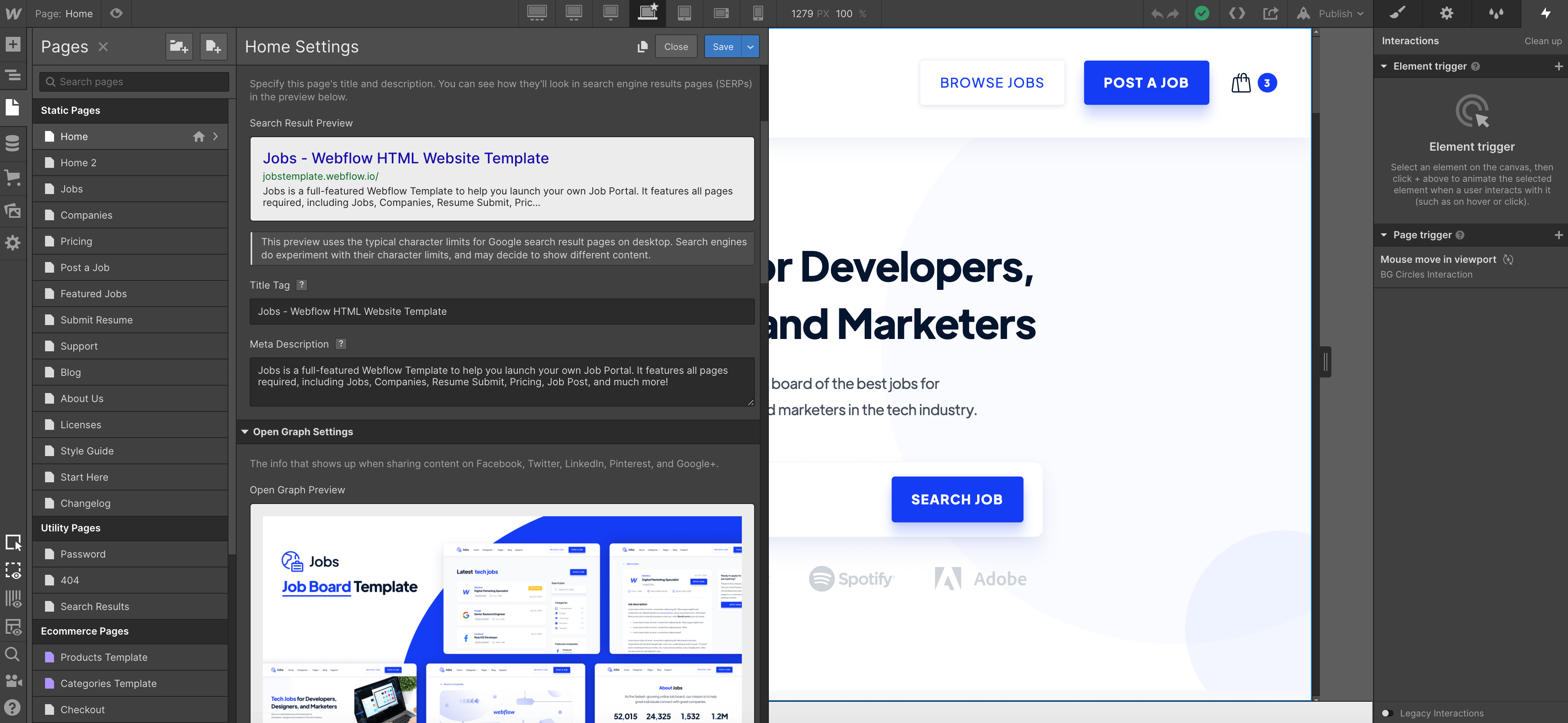The width and height of the screenshot is (1568, 723).
Task: Switch to the Style panel brush tab
Action: point(1398,14)
